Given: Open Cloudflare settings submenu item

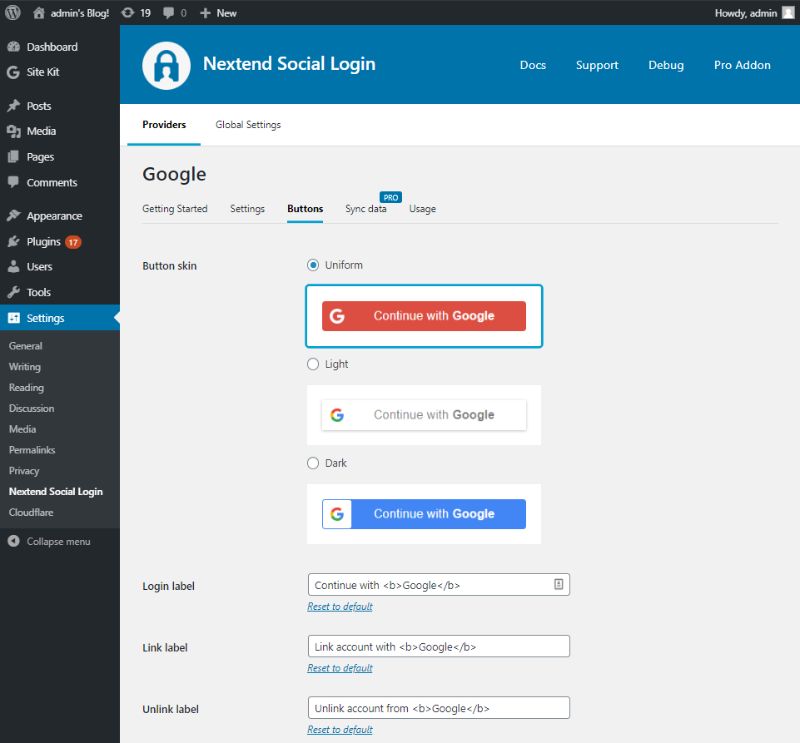Looking at the screenshot, I should (31, 512).
